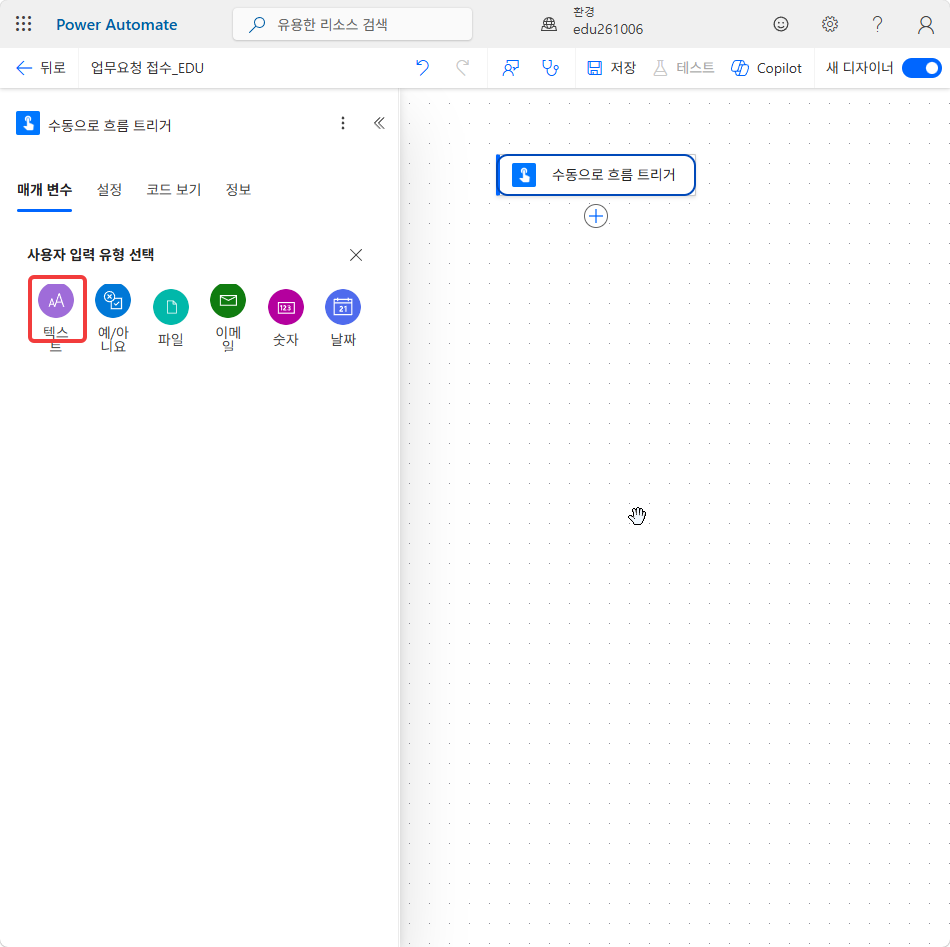Open the app launcher waffle icon
Image resolution: width=950 pixels, height=947 pixels.
click(24, 24)
